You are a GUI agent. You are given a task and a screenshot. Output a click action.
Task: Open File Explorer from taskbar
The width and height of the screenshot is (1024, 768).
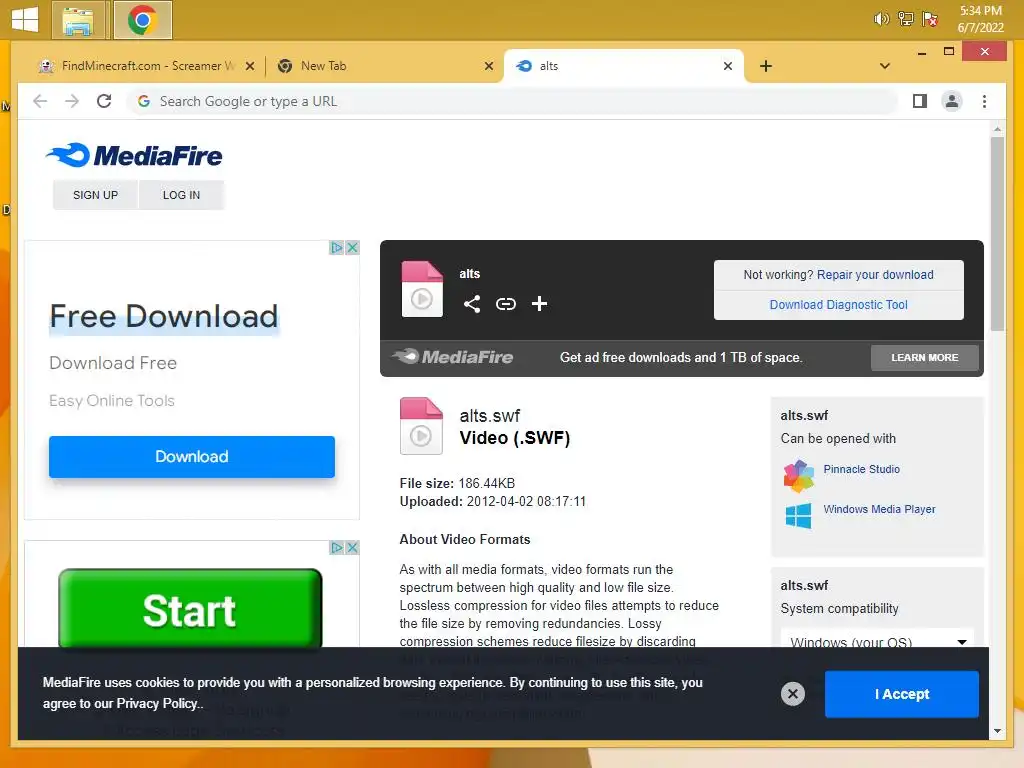78,20
